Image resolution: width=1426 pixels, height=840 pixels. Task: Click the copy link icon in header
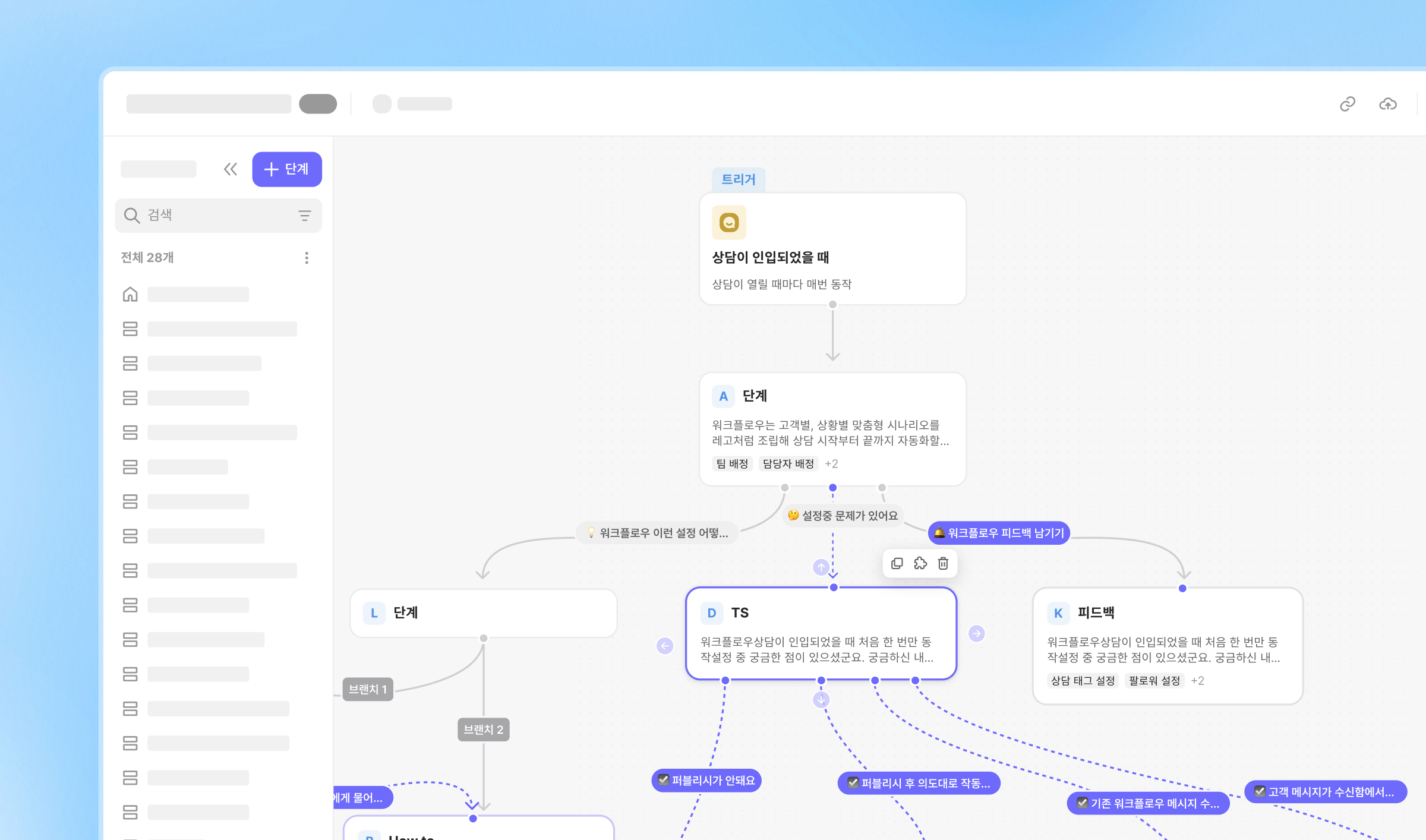(1347, 104)
